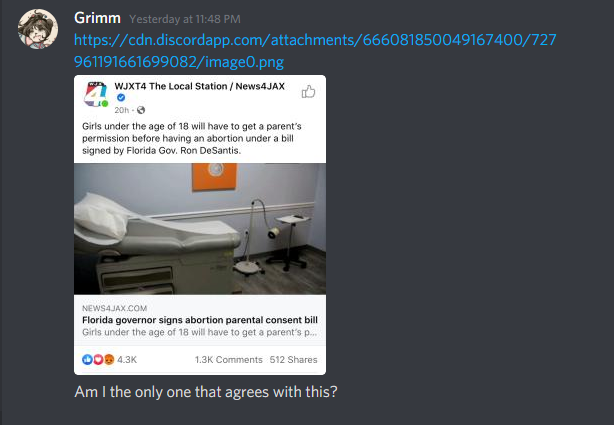
Task: Open the cdn.discordapp.com attachment link
Action: point(315,51)
